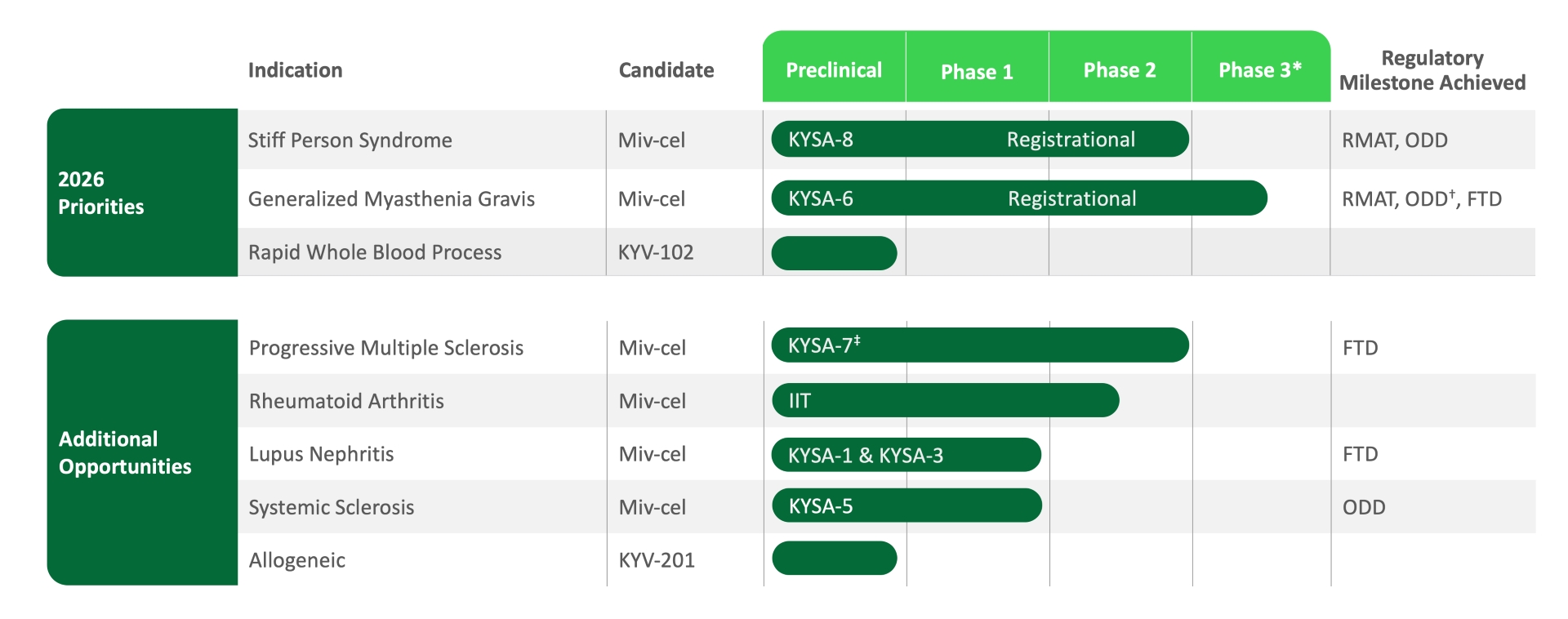Select the Indication column heading

(295, 70)
